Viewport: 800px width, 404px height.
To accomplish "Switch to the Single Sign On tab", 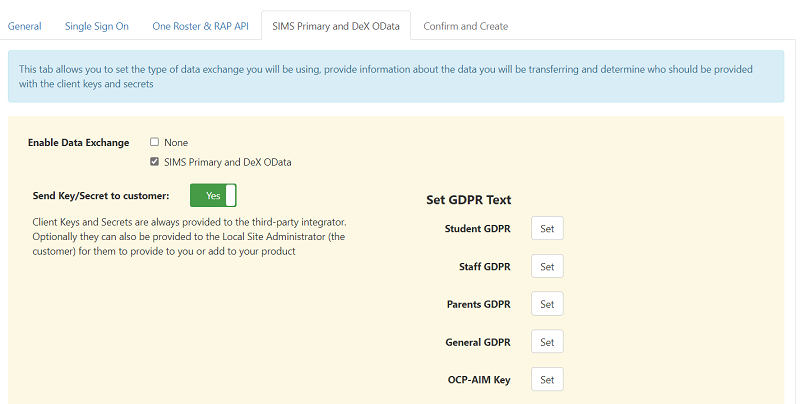I will point(97,26).
